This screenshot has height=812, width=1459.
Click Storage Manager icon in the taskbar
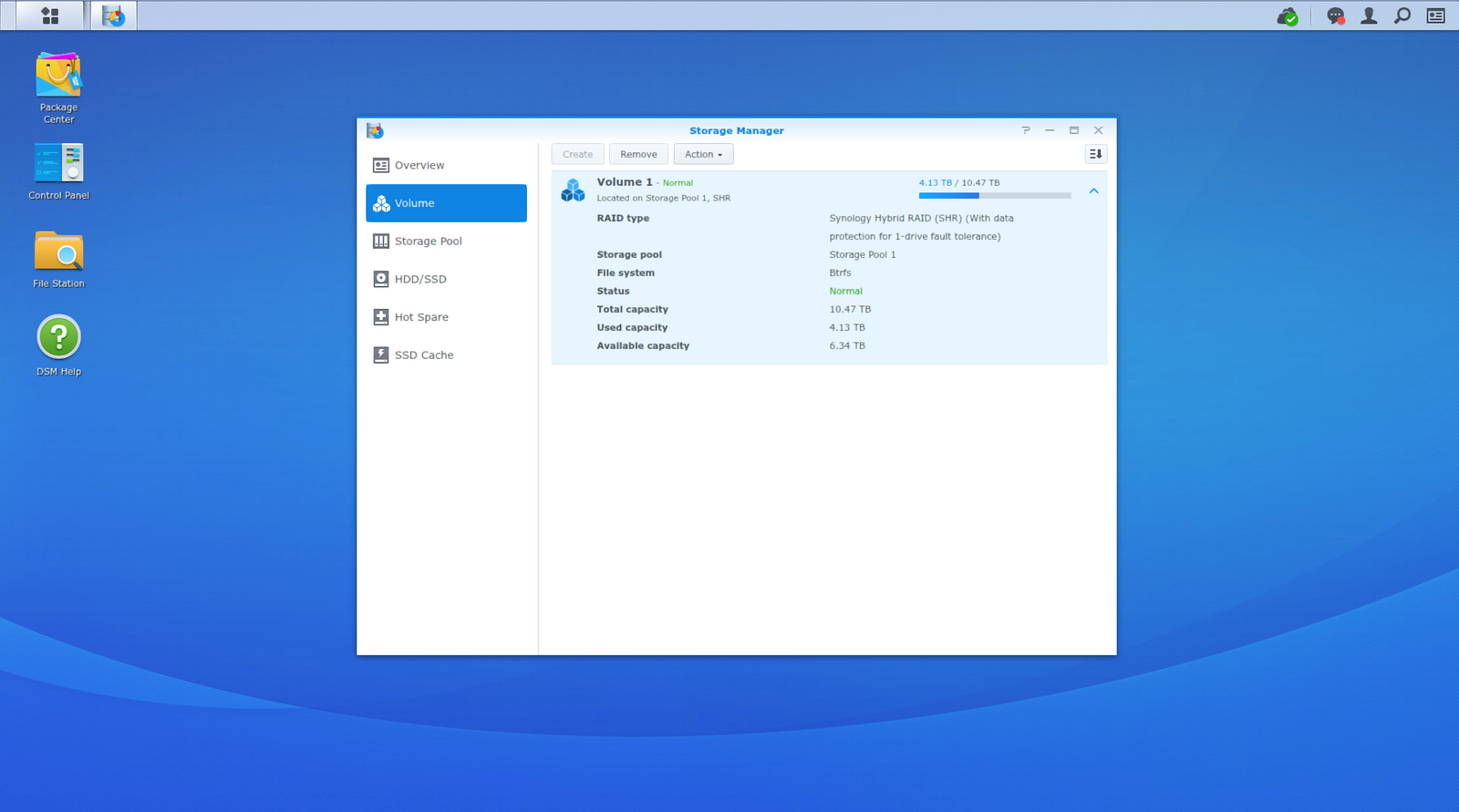coord(113,15)
